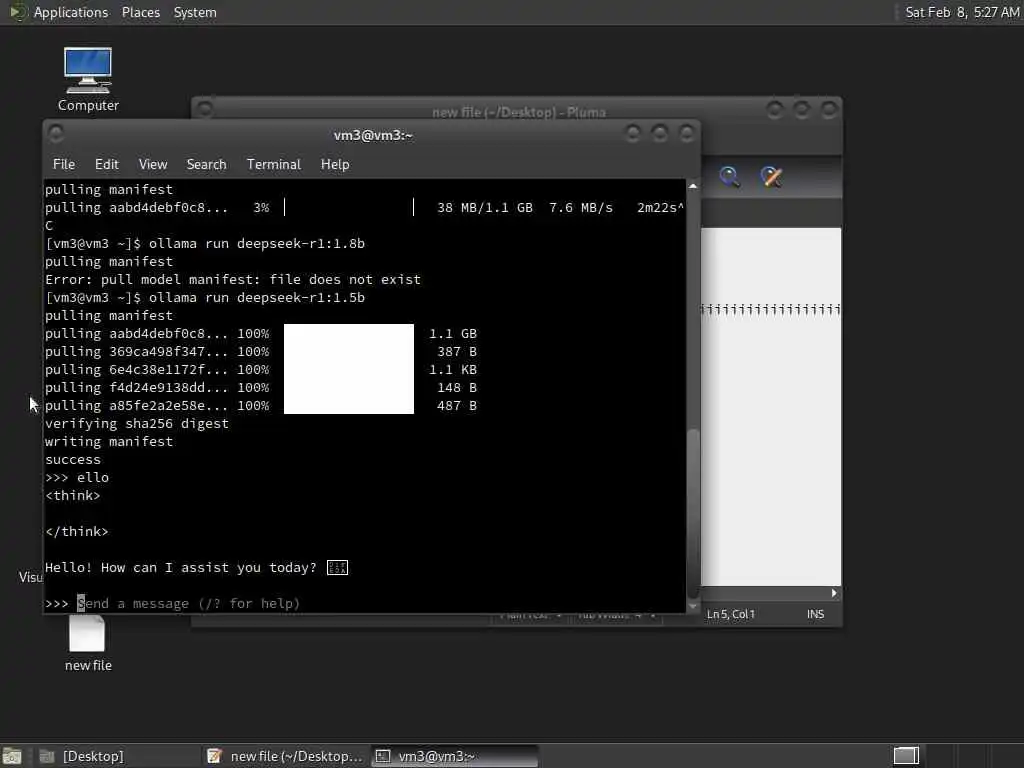Screen dimensions: 1024x768
Task: Open the Computer desktop icon
Action: pos(88,78)
